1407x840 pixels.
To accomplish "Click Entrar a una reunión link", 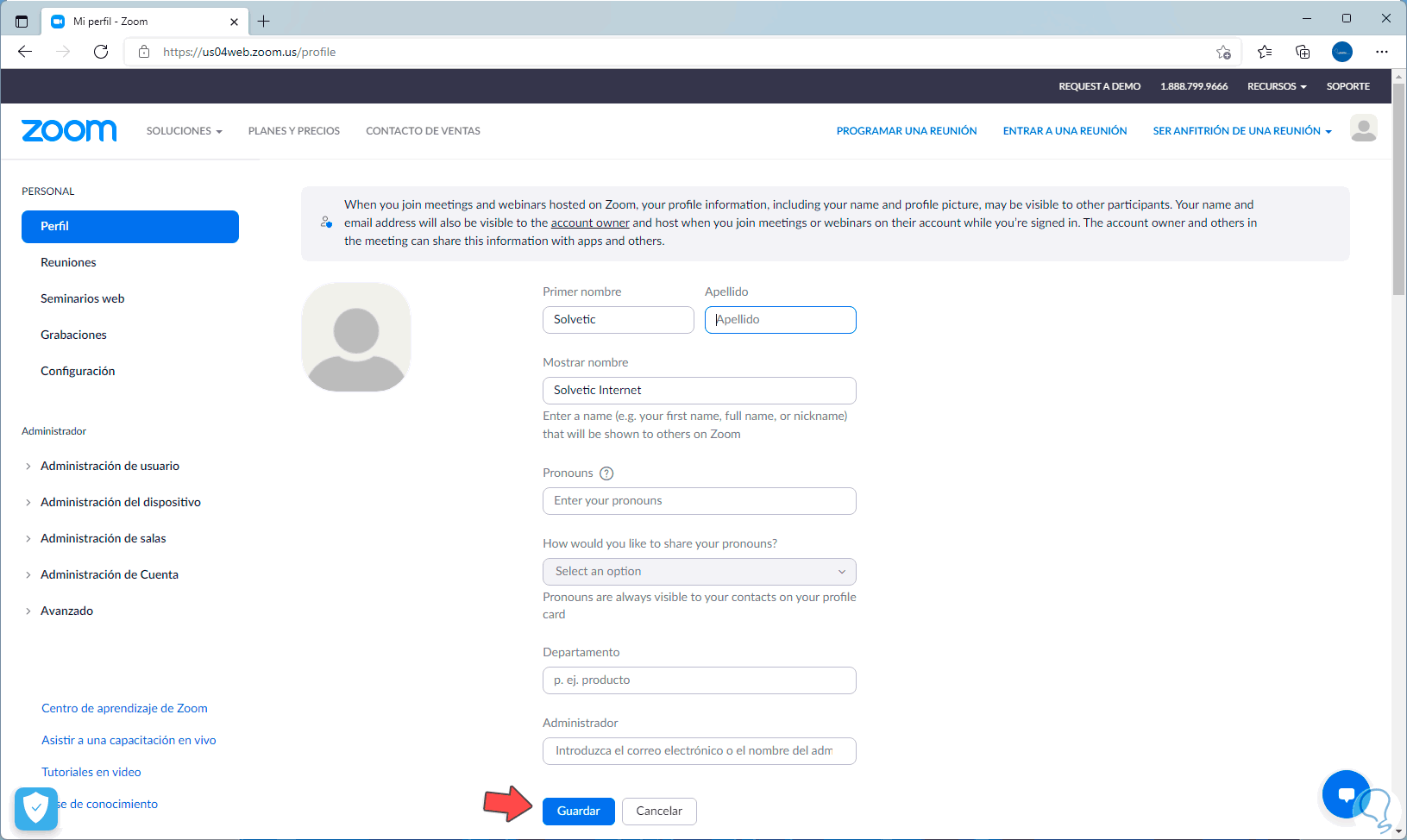I will tap(1065, 131).
